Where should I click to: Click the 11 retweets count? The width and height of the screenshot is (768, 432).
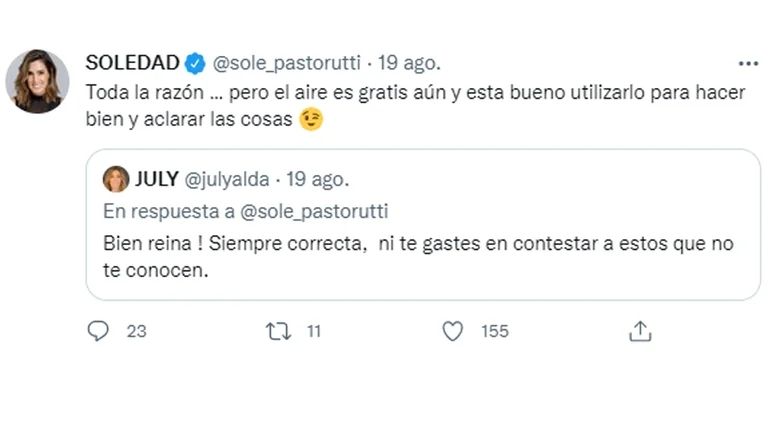click(x=313, y=331)
